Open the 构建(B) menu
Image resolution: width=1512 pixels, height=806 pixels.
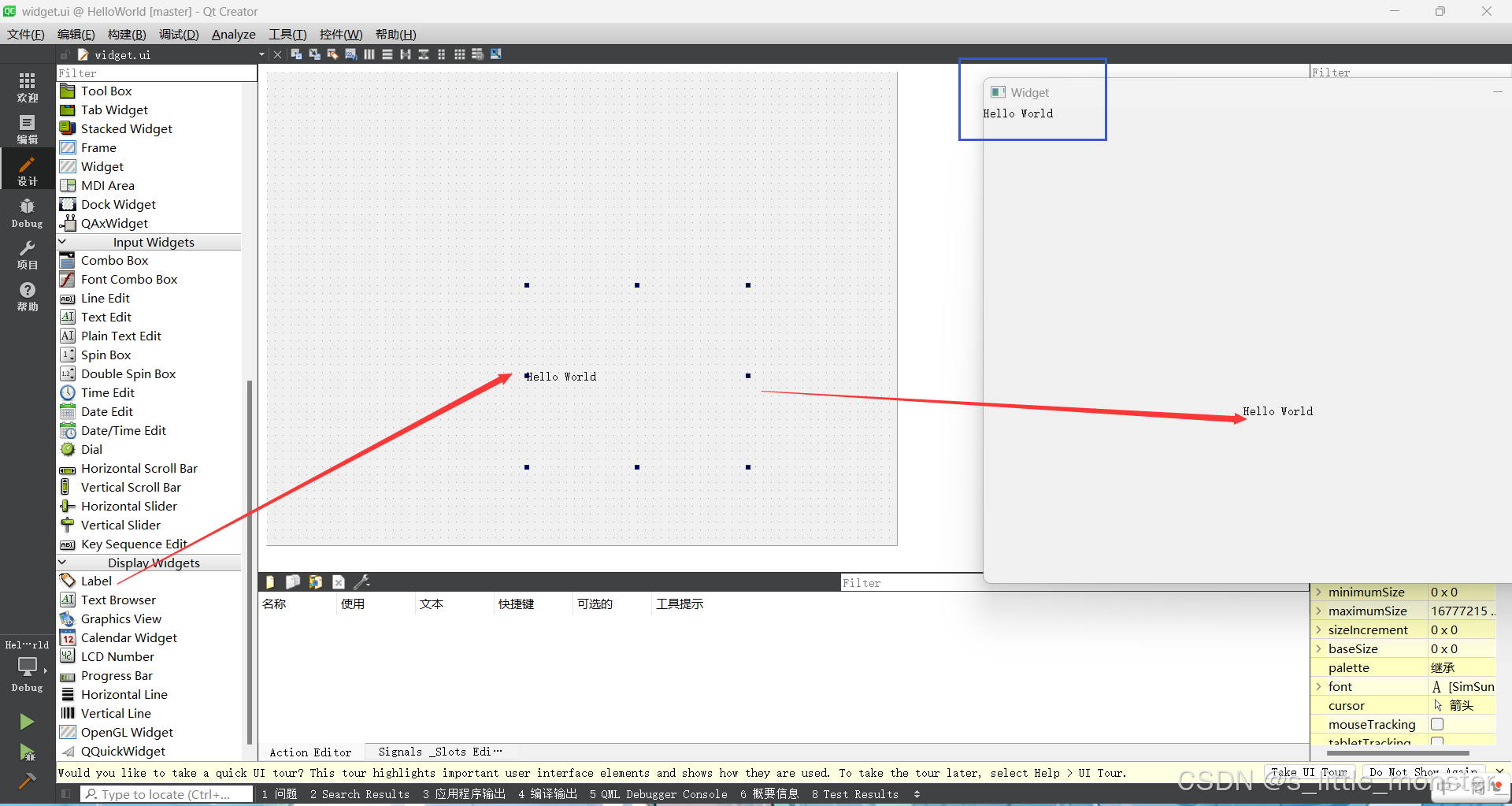127,34
